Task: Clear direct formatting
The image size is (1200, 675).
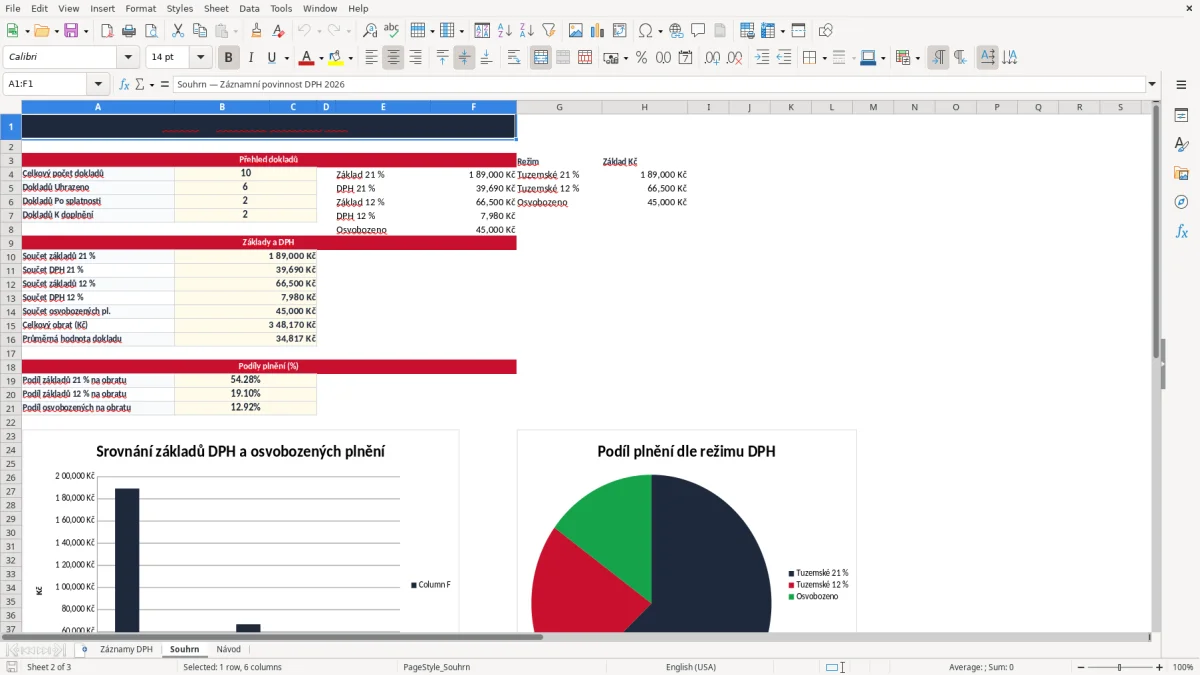Action: pos(278,31)
